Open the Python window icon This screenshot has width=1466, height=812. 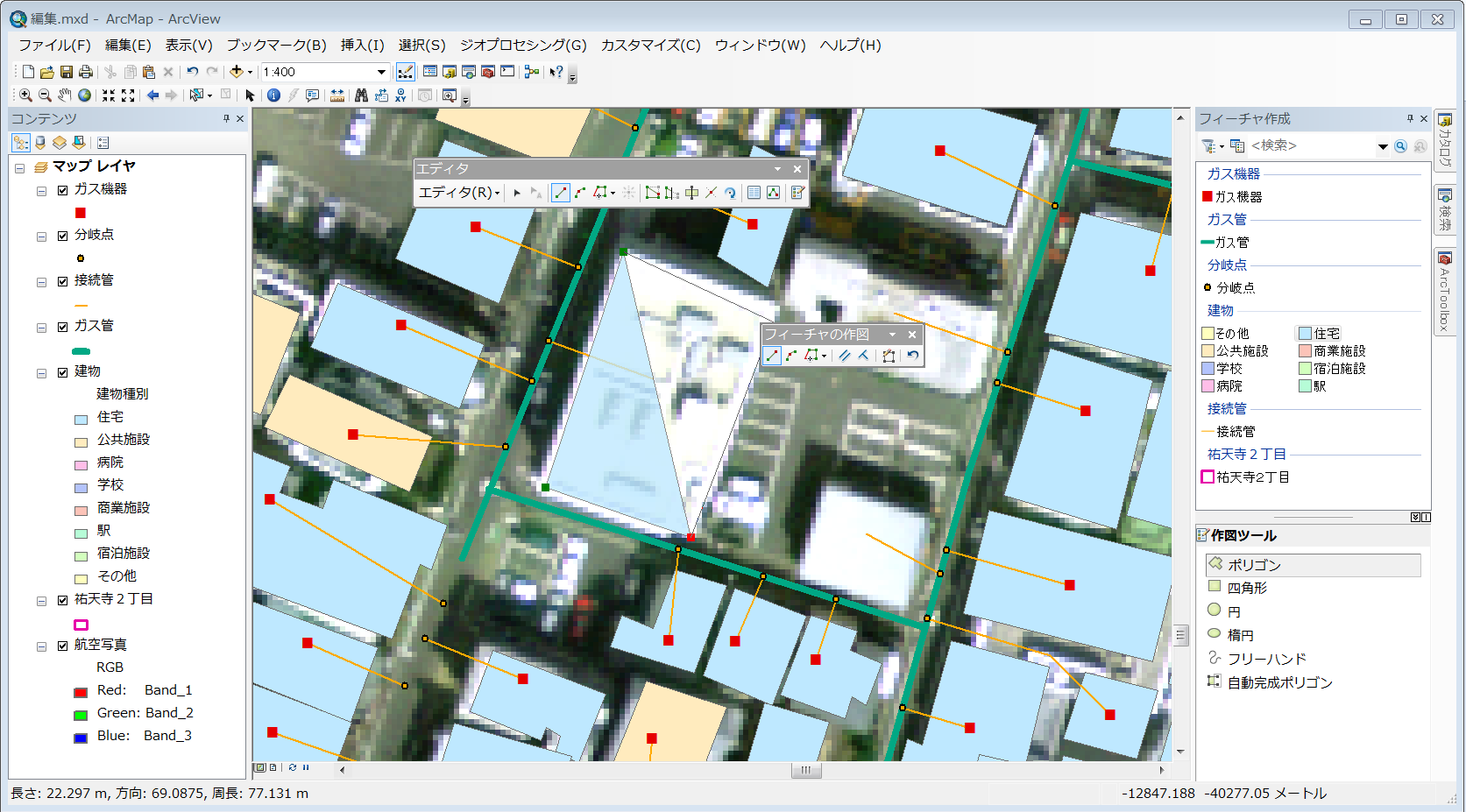pyautogui.click(x=507, y=72)
